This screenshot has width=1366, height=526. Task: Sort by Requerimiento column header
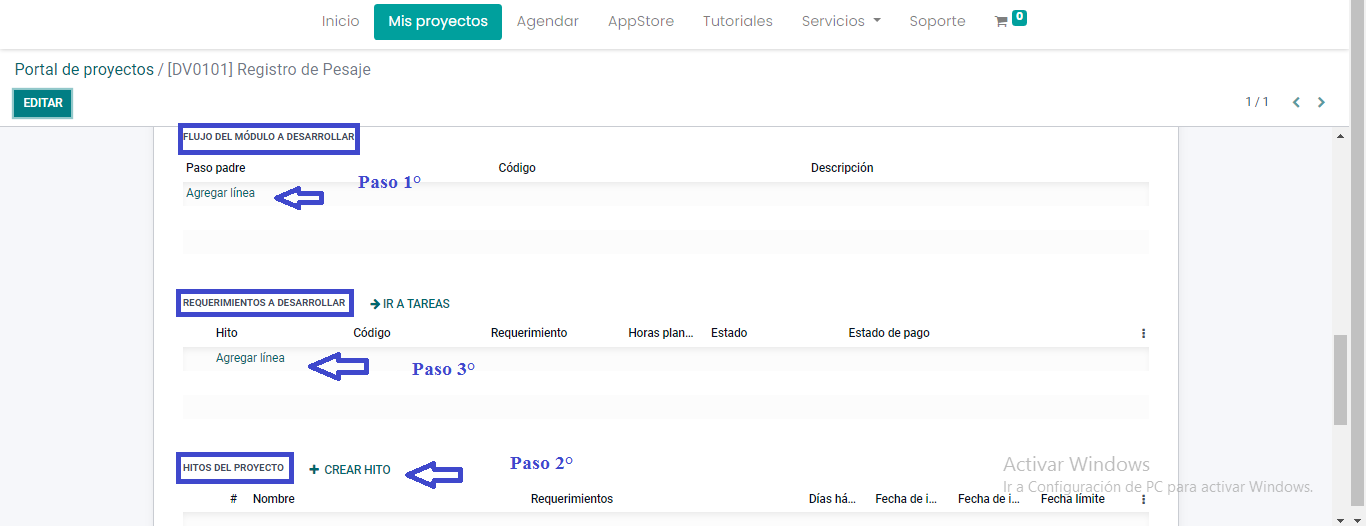coord(529,333)
